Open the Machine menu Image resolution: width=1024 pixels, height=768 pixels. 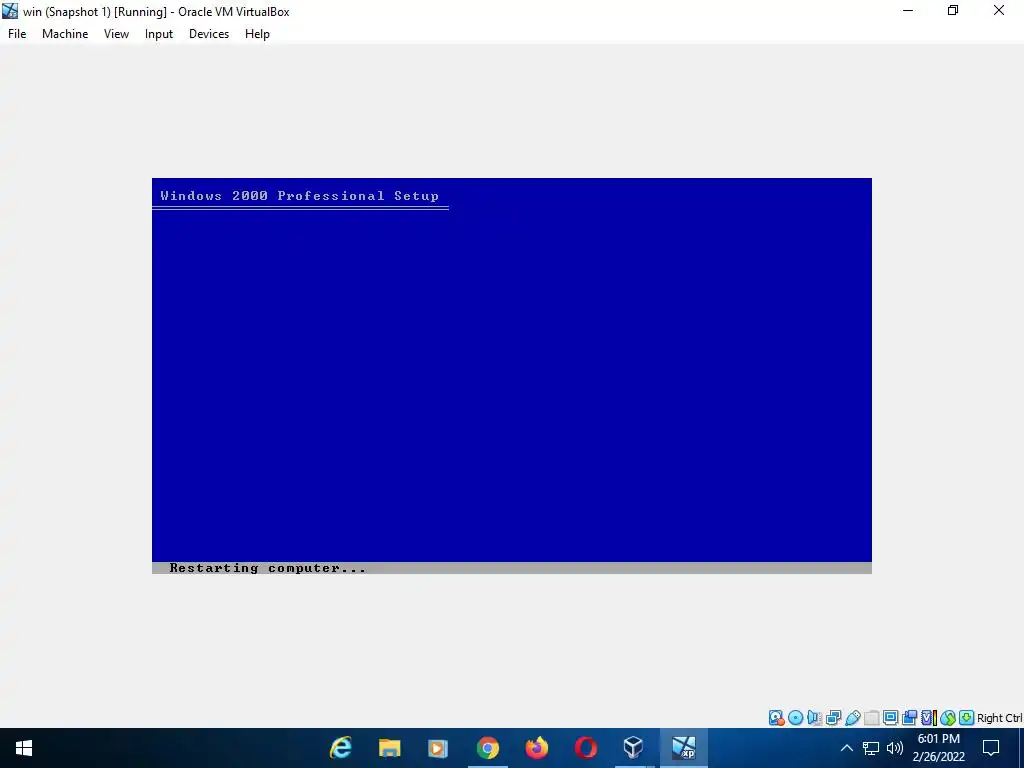click(65, 34)
